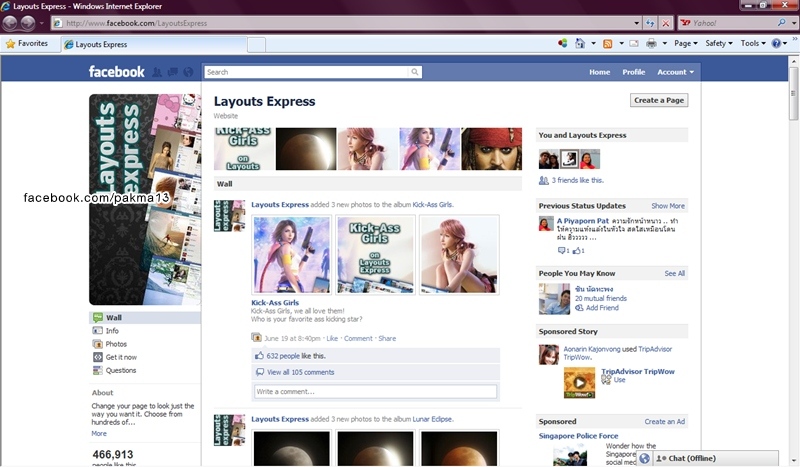Open Favorites star button

click(x=27, y=44)
